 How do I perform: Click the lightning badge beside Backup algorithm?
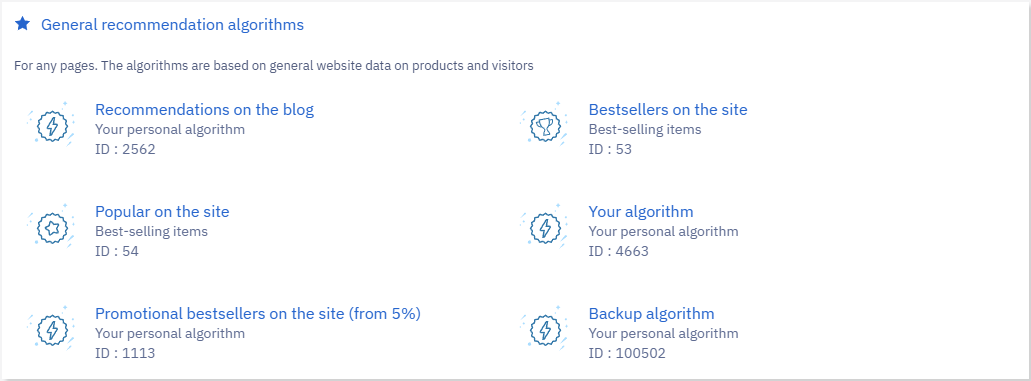(x=544, y=329)
